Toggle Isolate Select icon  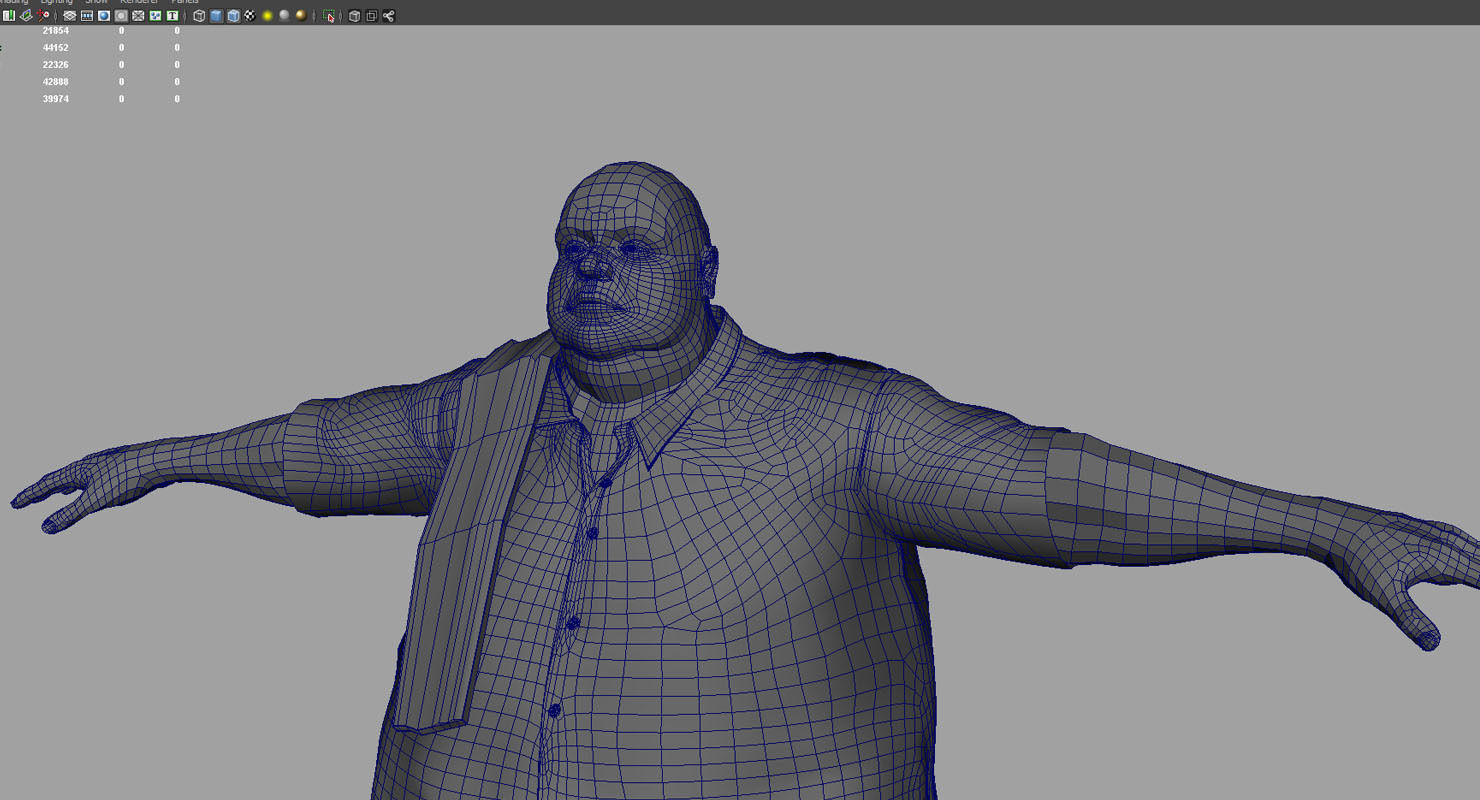coord(328,16)
